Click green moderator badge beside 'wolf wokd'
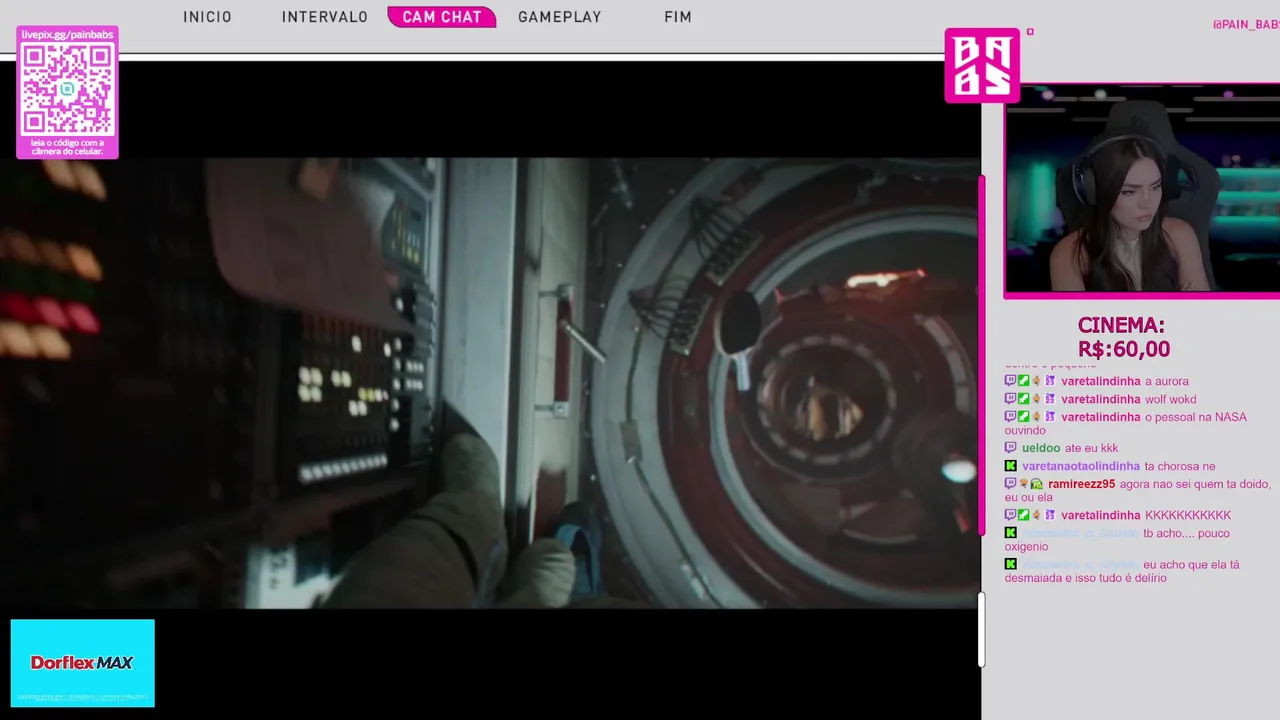Image resolution: width=1280 pixels, height=720 pixels. tap(1023, 399)
